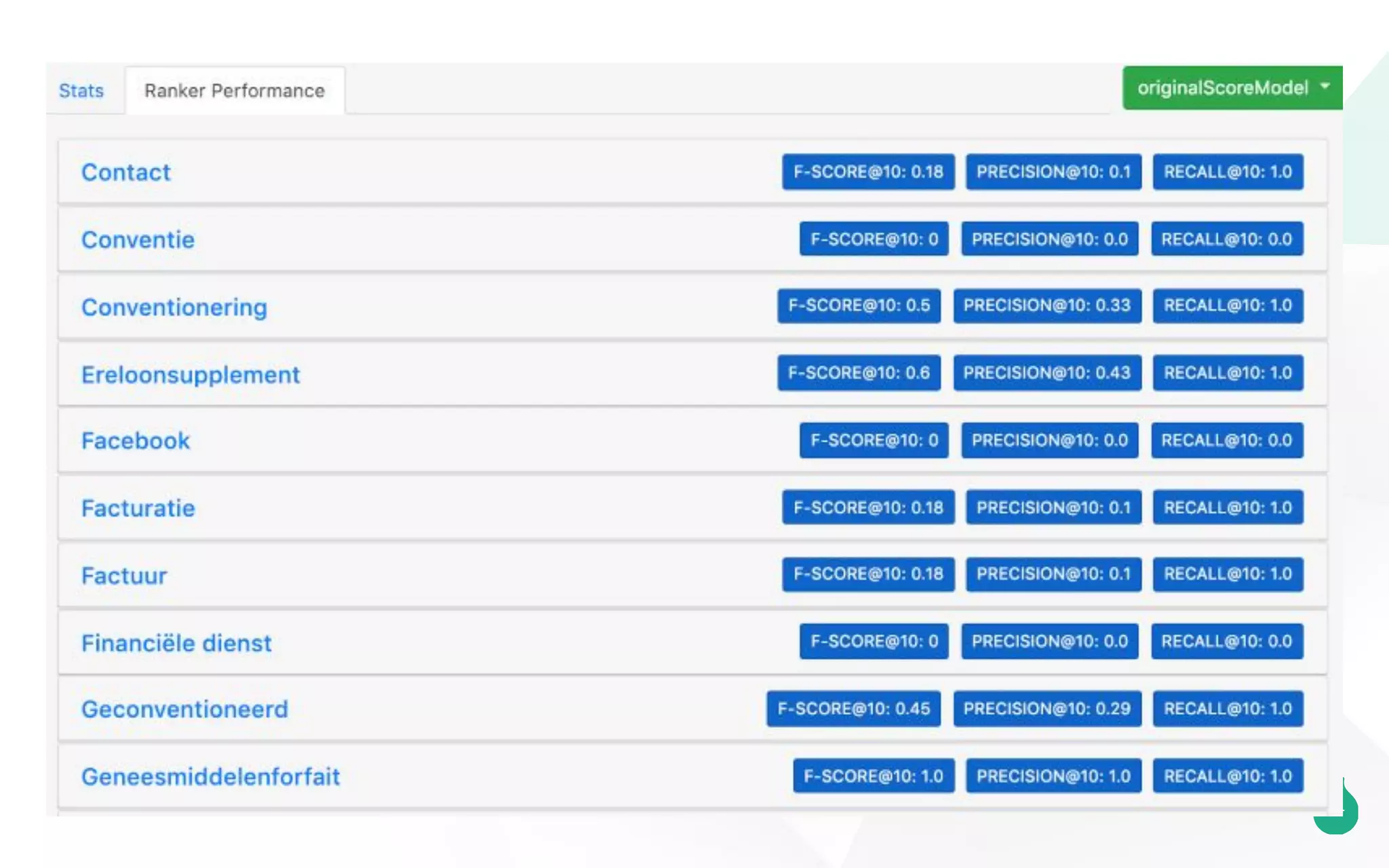Open the Contact query link
1389x868 pixels.
tap(126, 172)
